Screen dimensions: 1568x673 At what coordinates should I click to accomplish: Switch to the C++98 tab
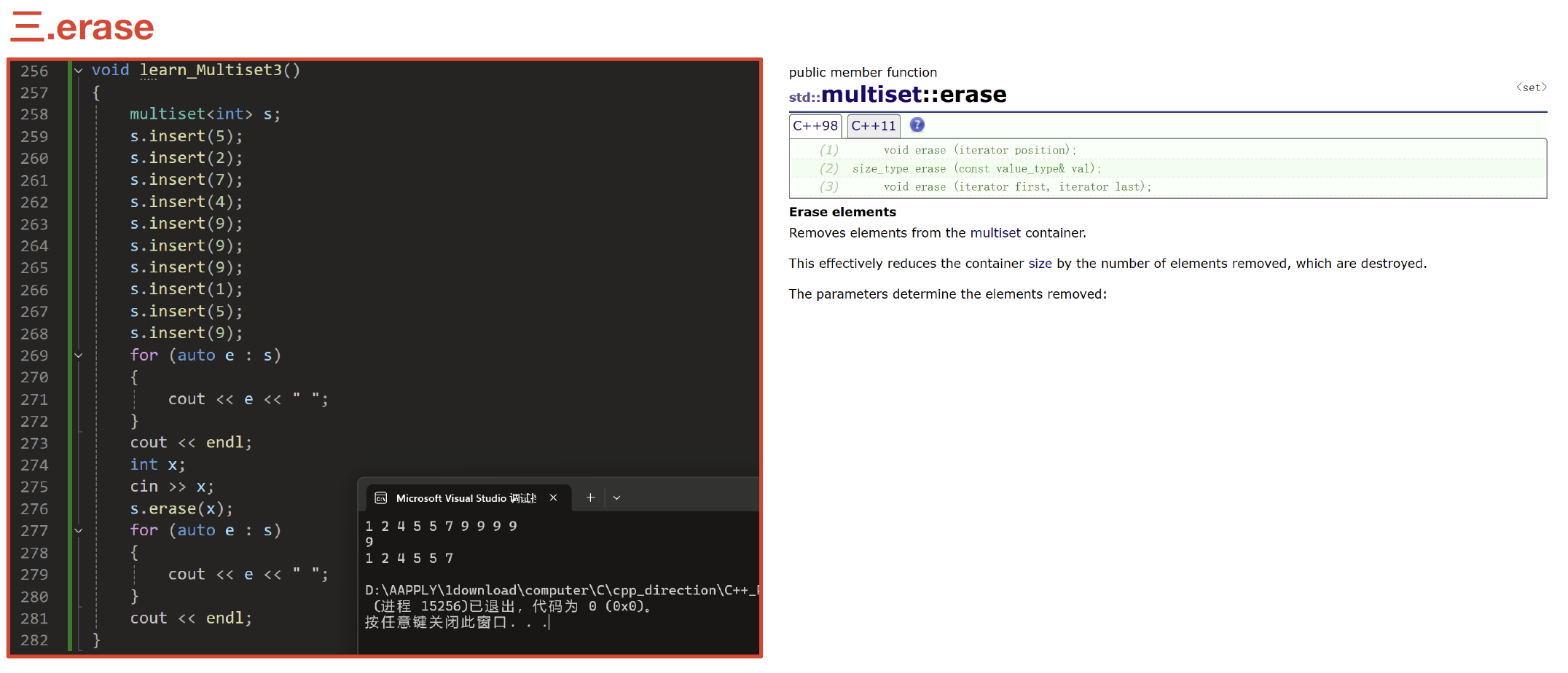coord(815,126)
